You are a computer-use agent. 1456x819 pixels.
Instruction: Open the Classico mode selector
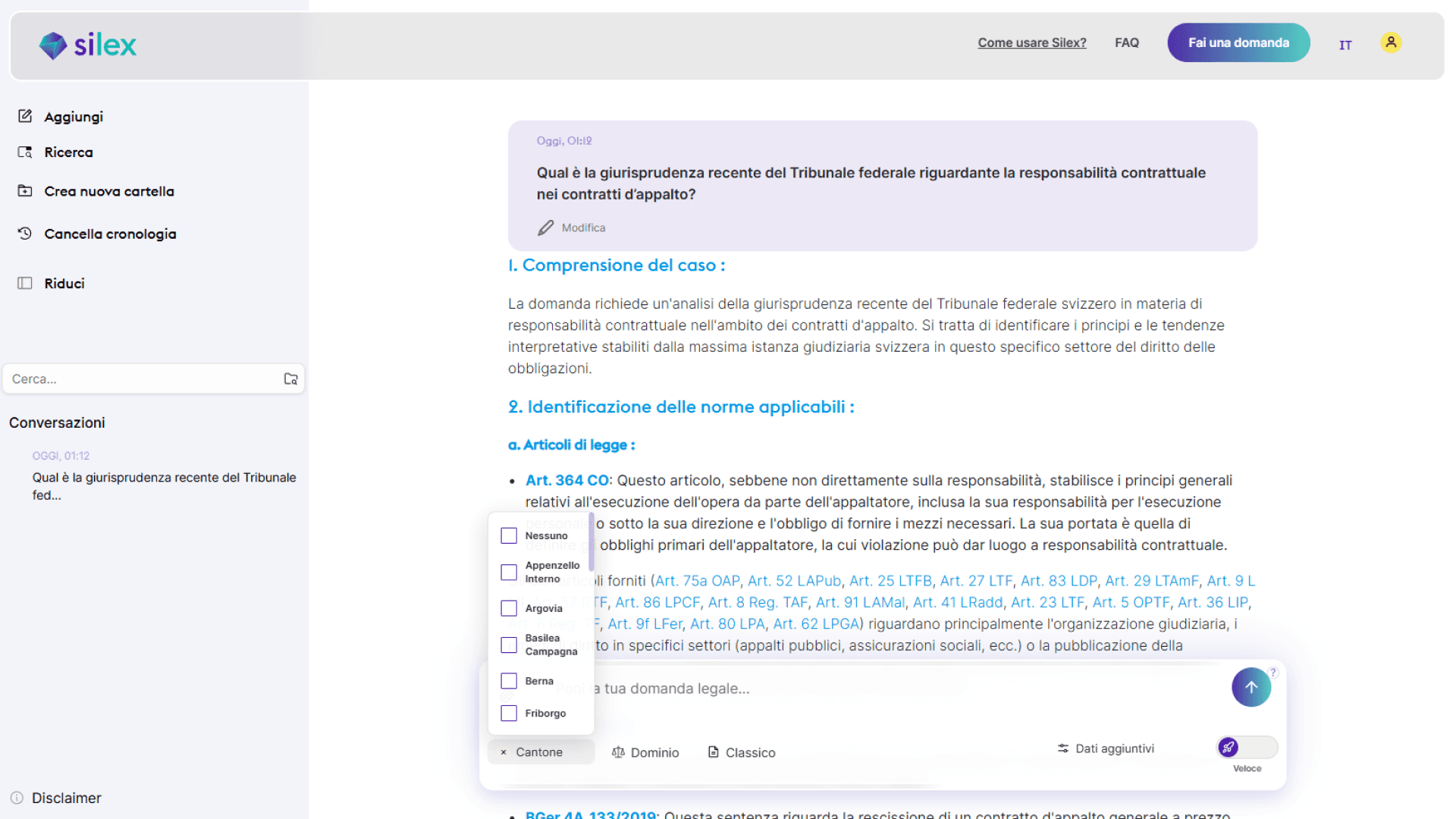[742, 752]
